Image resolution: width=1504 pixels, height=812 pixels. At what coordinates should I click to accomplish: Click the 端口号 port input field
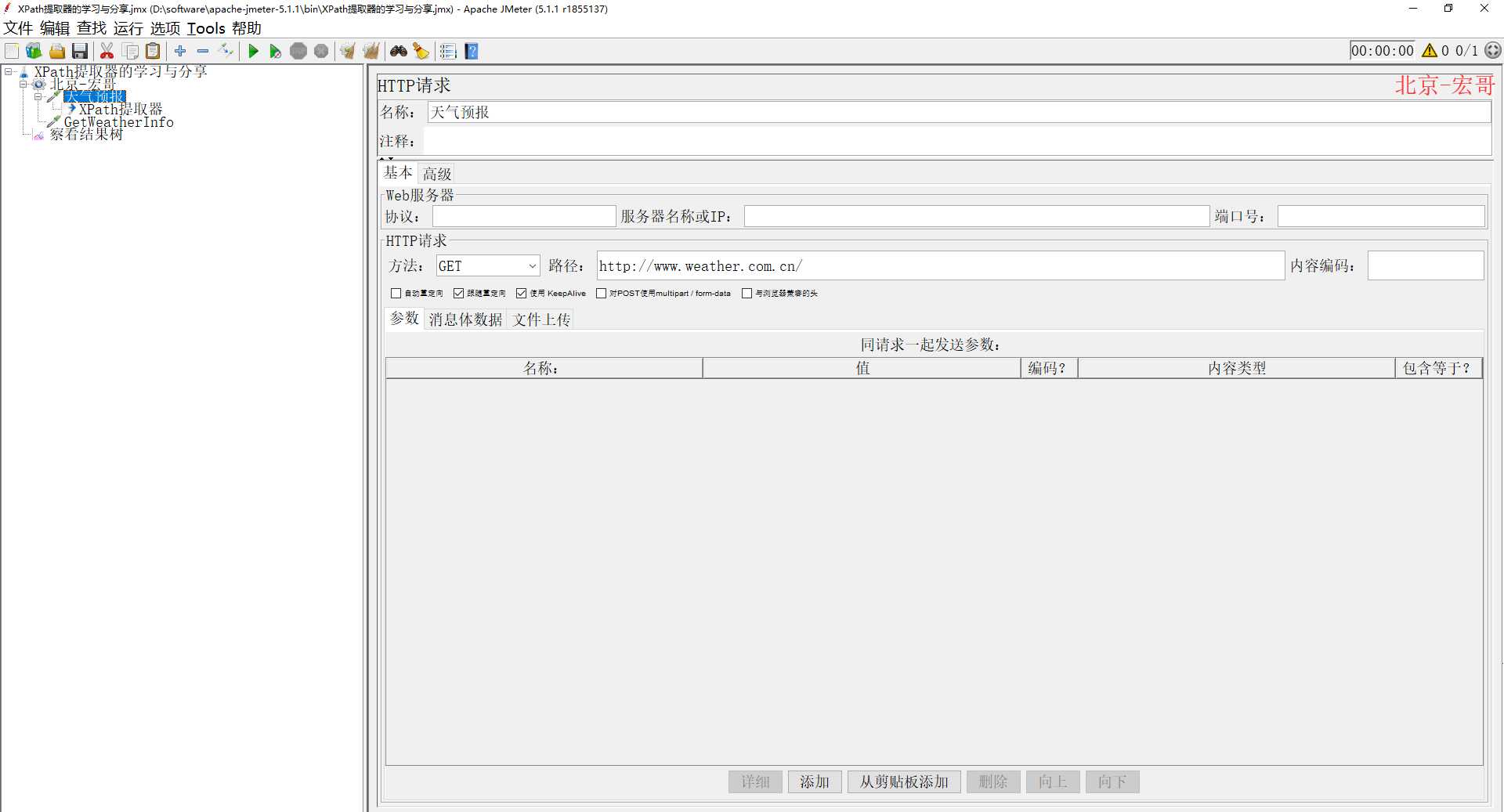coord(1381,216)
